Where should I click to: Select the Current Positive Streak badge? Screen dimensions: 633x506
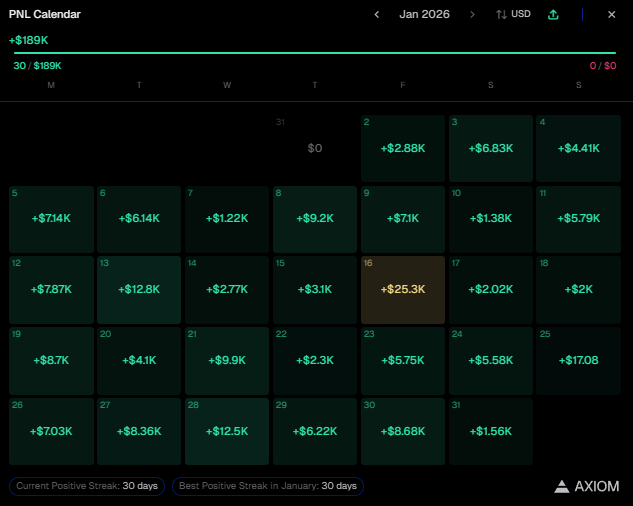click(x=87, y=486)
